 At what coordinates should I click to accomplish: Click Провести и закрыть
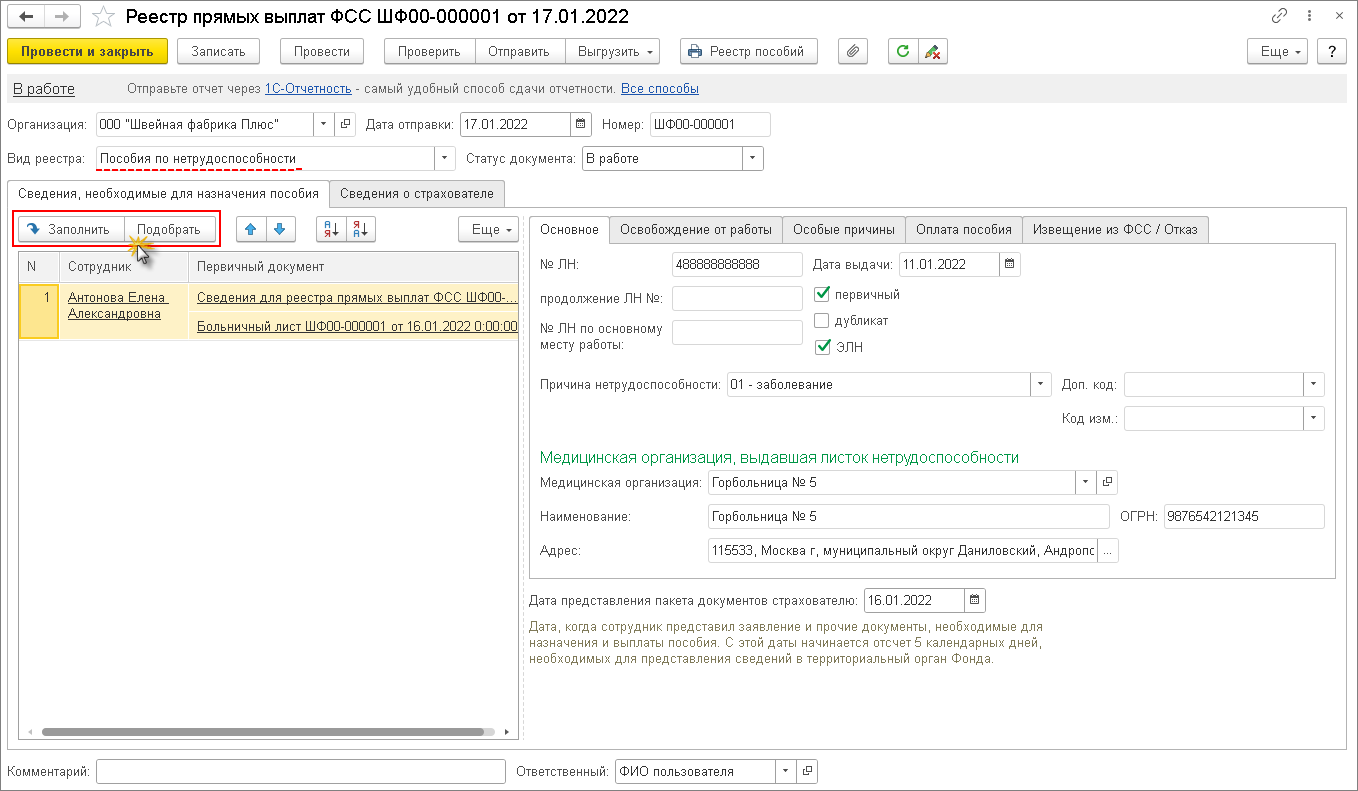87,51
